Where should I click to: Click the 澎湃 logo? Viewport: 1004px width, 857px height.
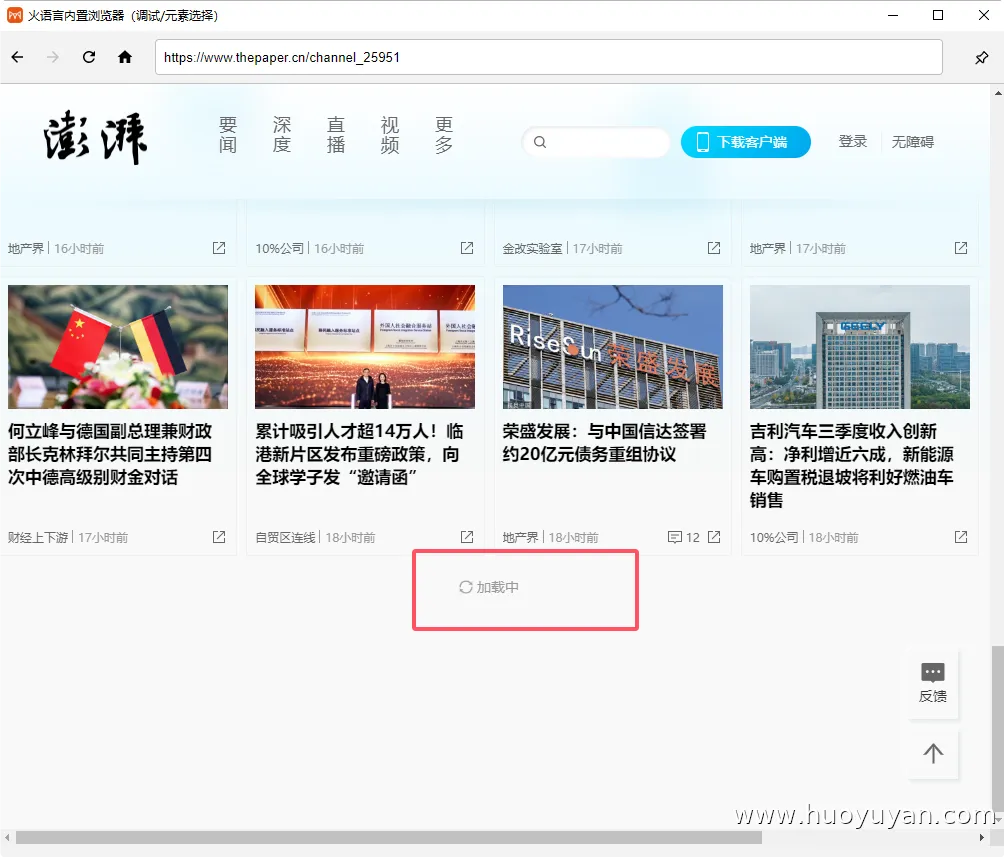(95, 138)
